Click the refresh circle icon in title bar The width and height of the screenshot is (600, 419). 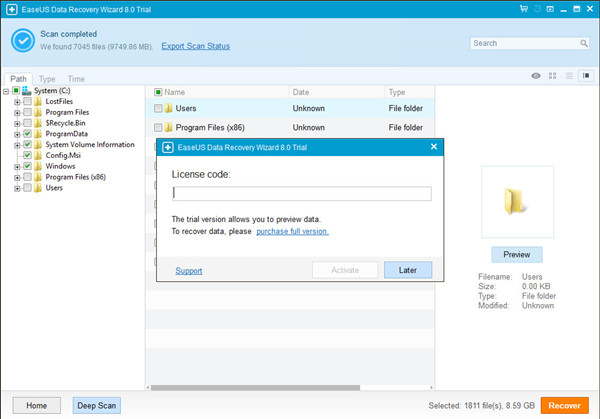pos(537,9)
